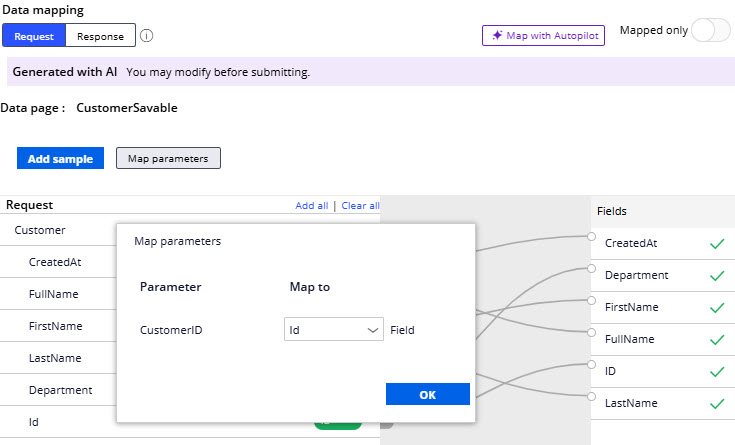Select Department in the Fields panel
This screenshot has height=445, width=735.
click(637, 275)
